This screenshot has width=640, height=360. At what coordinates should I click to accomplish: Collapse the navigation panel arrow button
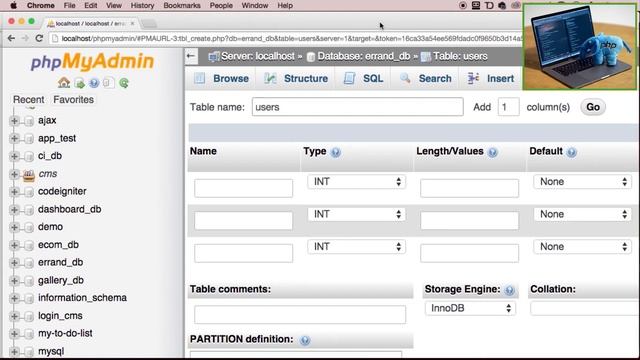click(x=191, y=56)
